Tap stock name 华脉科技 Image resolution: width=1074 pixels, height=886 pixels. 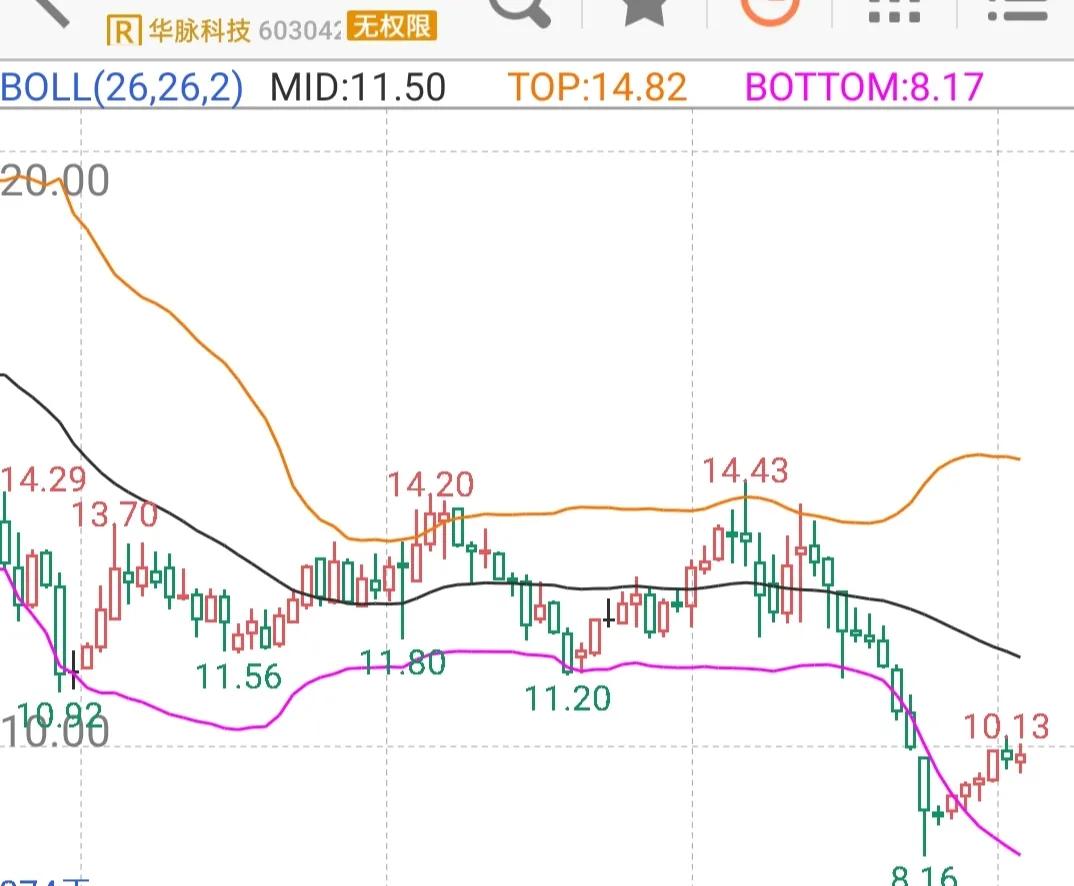(199, 31)
